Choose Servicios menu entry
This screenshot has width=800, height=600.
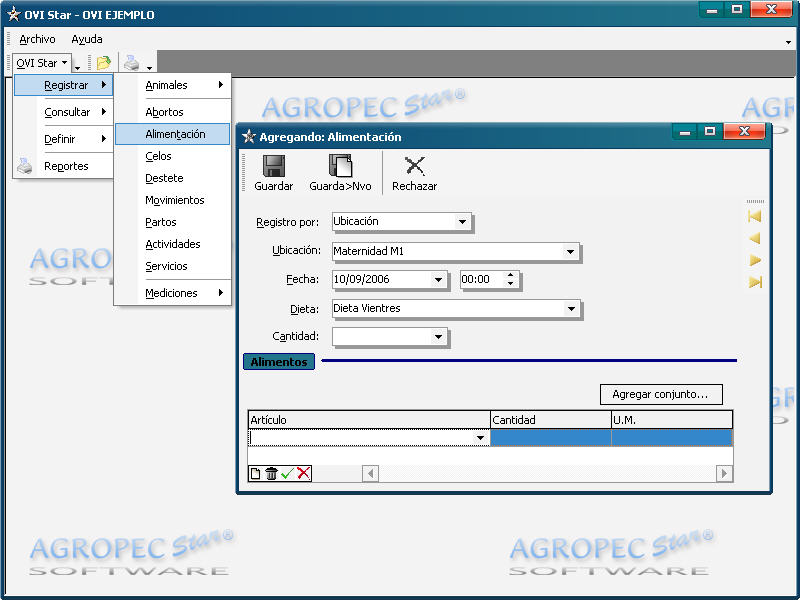click(173, 266)
